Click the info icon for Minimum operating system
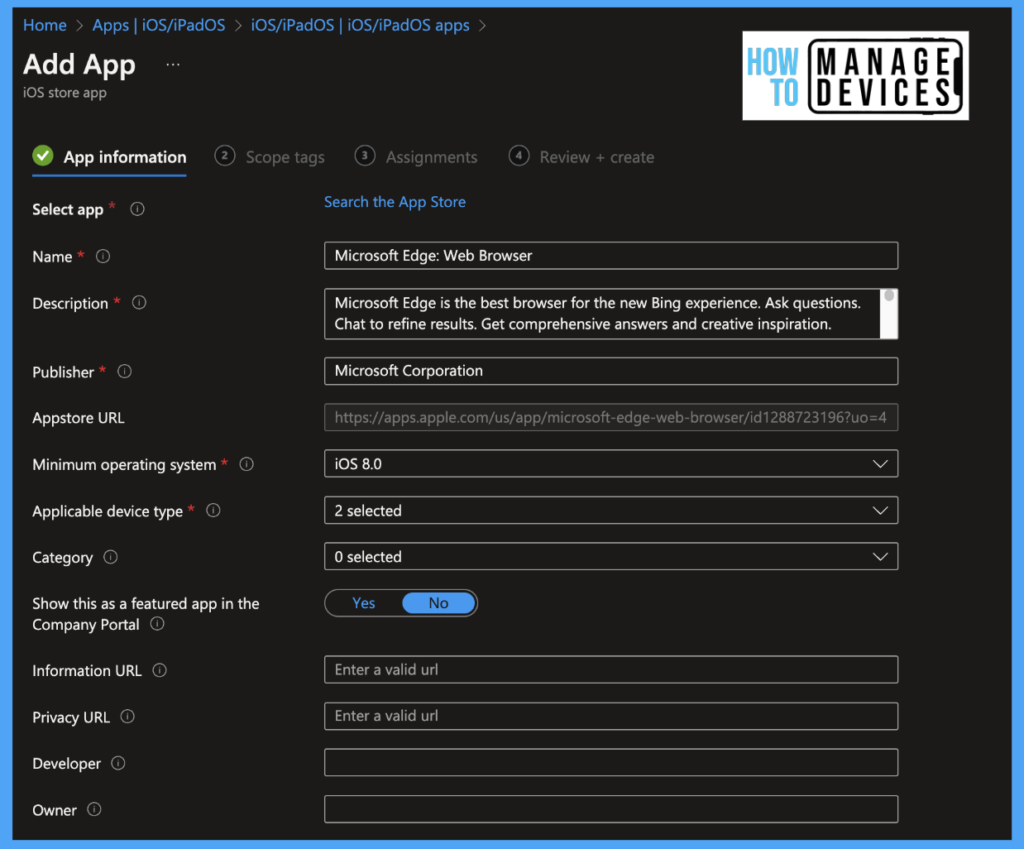The width and height of the screenshot is (1024, 849). pyautogui.click(x=246, y=464)
